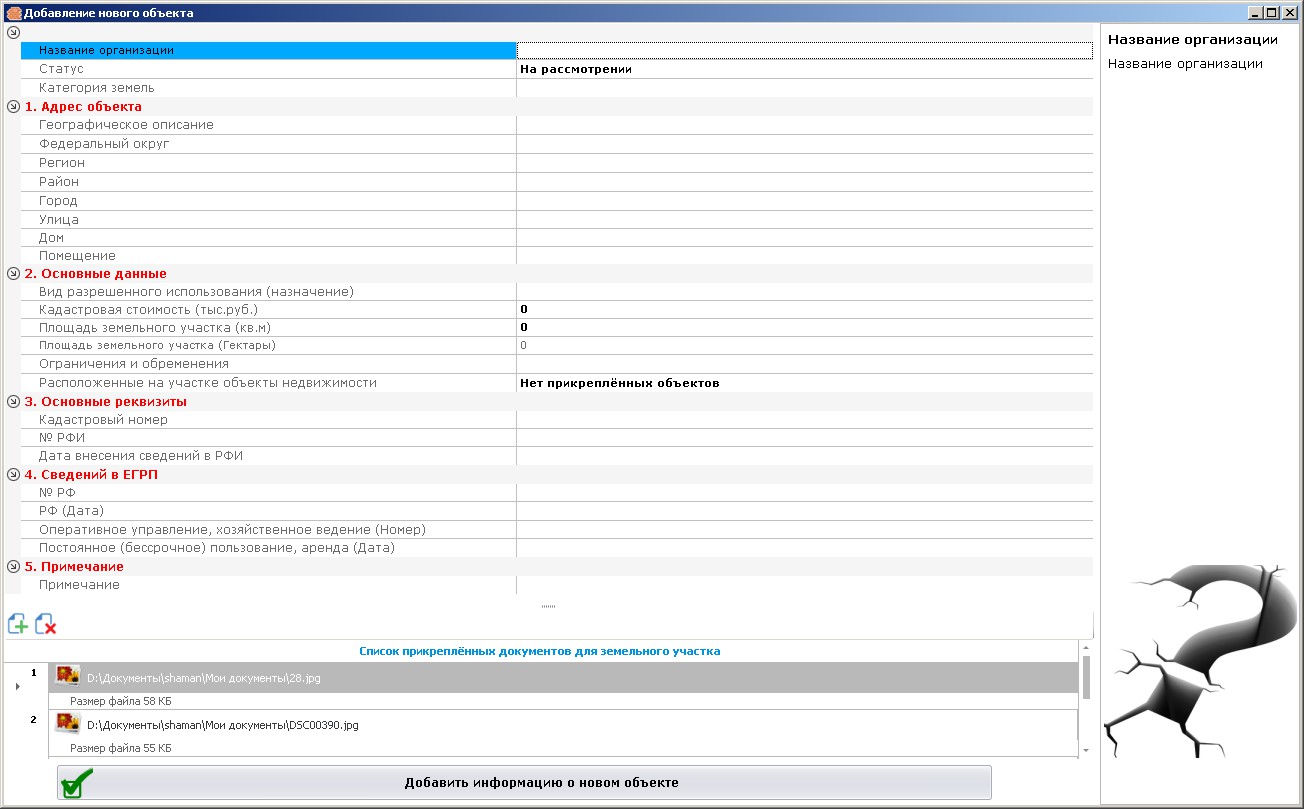Click the 'Район' value cell
1304x809 pixels.
pos(804,182)
